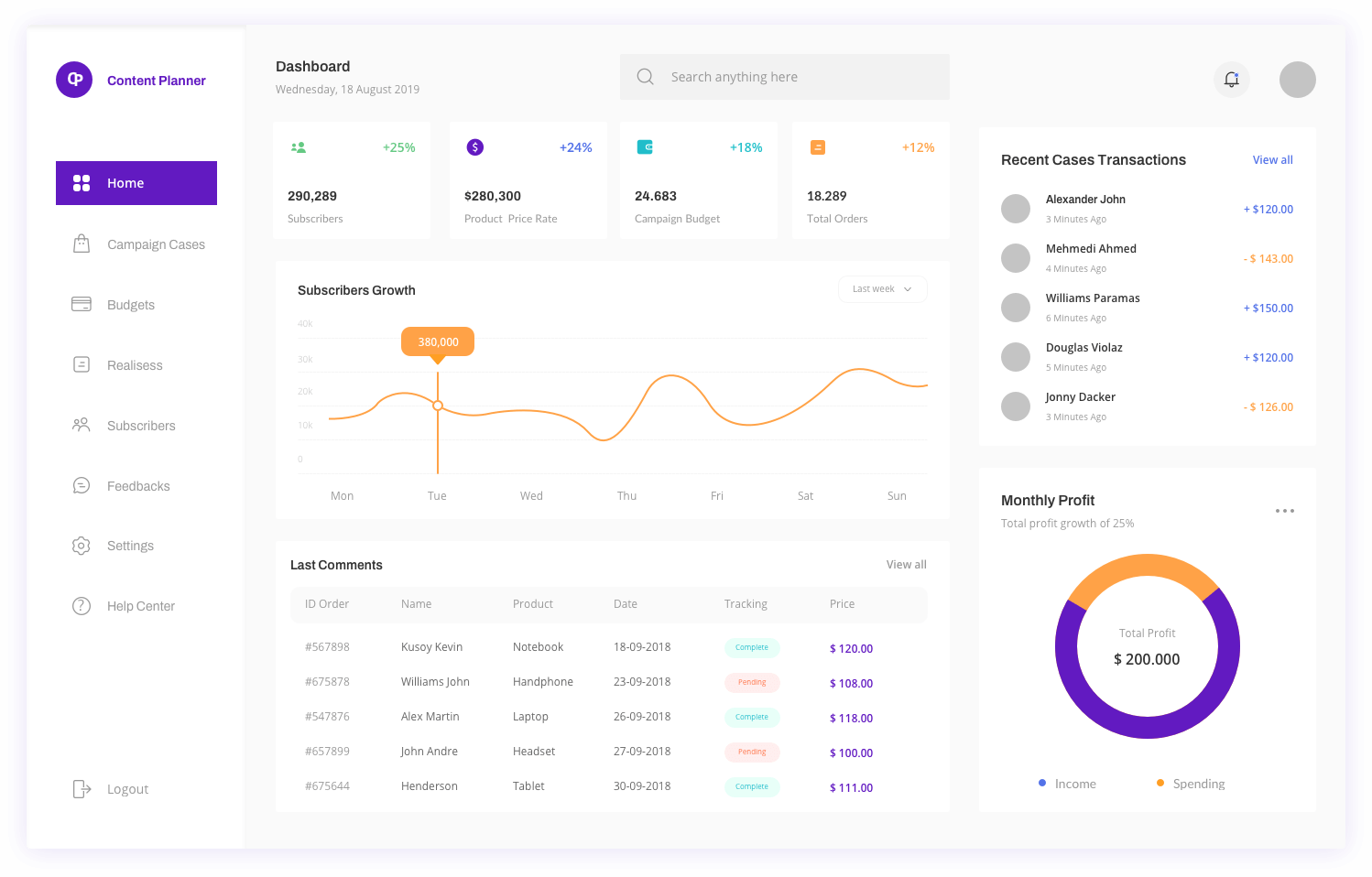Click the search magnifier icon
1372x877 pixels.
[x=646, y=77]
